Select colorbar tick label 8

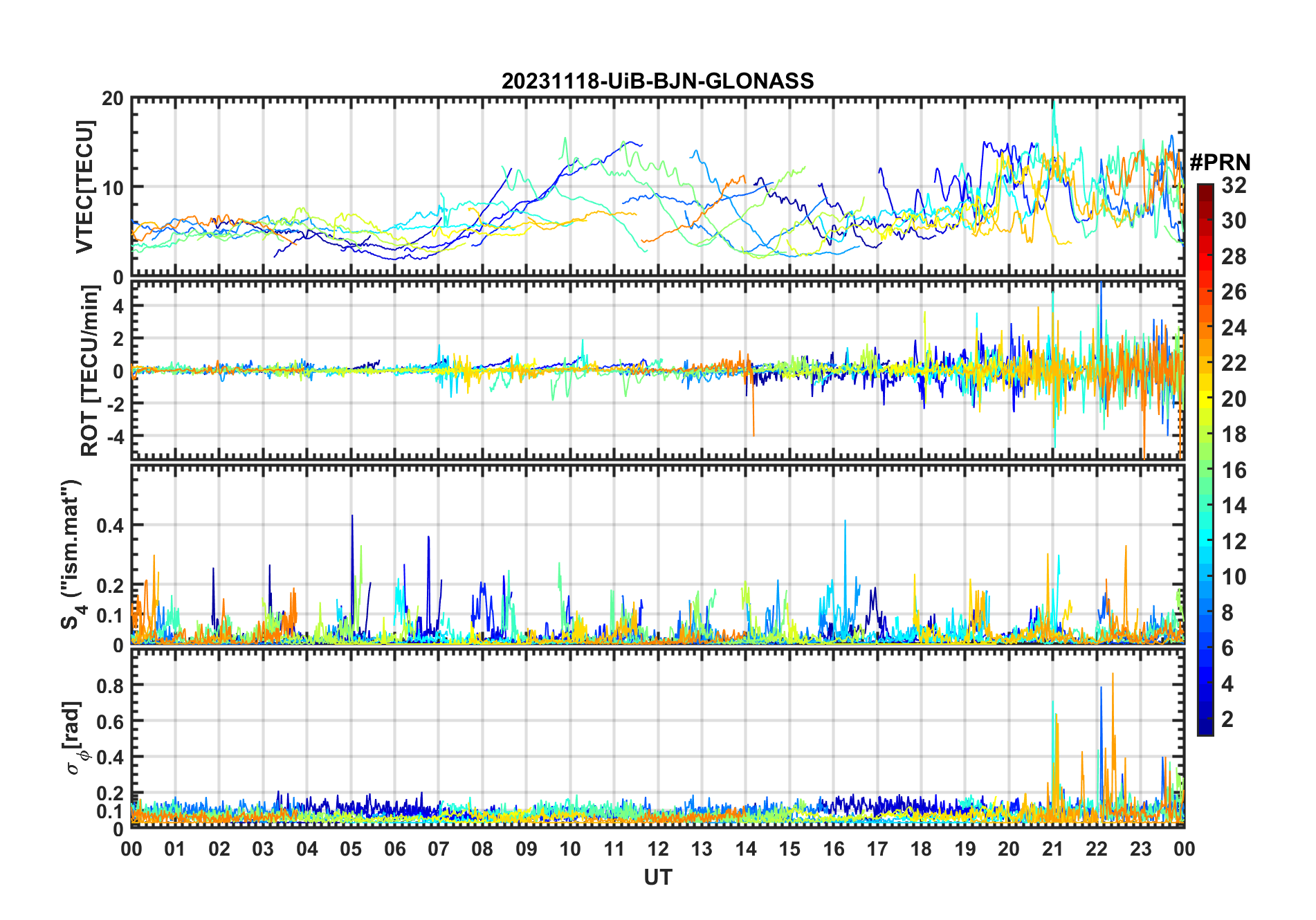coord(1227,613)
